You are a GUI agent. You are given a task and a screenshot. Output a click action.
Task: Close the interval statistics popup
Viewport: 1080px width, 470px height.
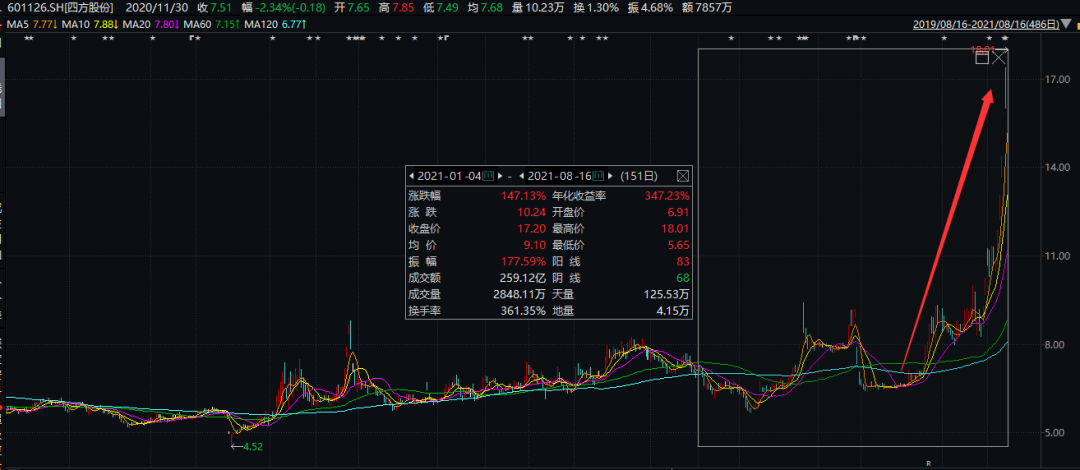[683, 176]
